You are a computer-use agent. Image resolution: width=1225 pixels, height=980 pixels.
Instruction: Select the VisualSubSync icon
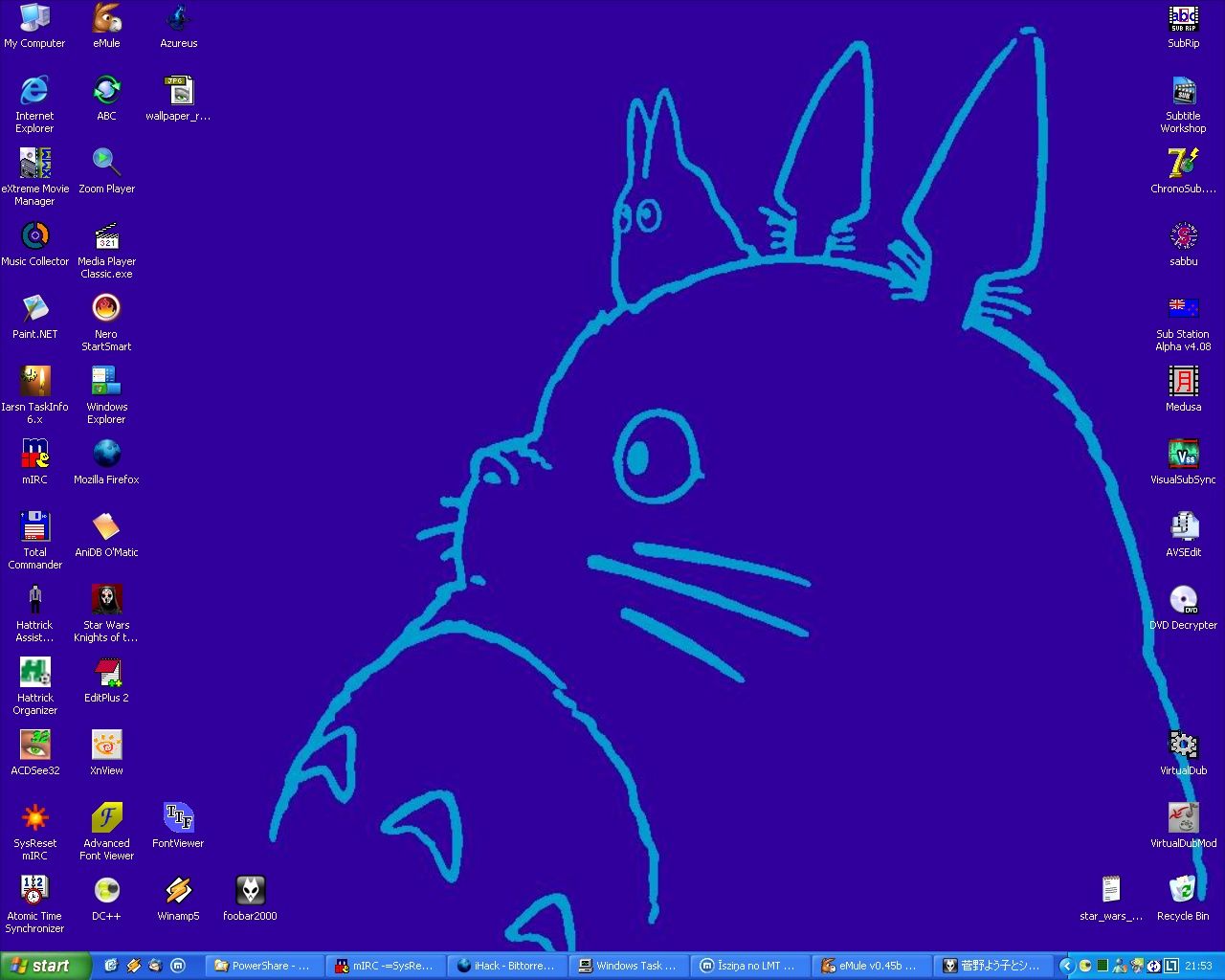click(1183, 462)
